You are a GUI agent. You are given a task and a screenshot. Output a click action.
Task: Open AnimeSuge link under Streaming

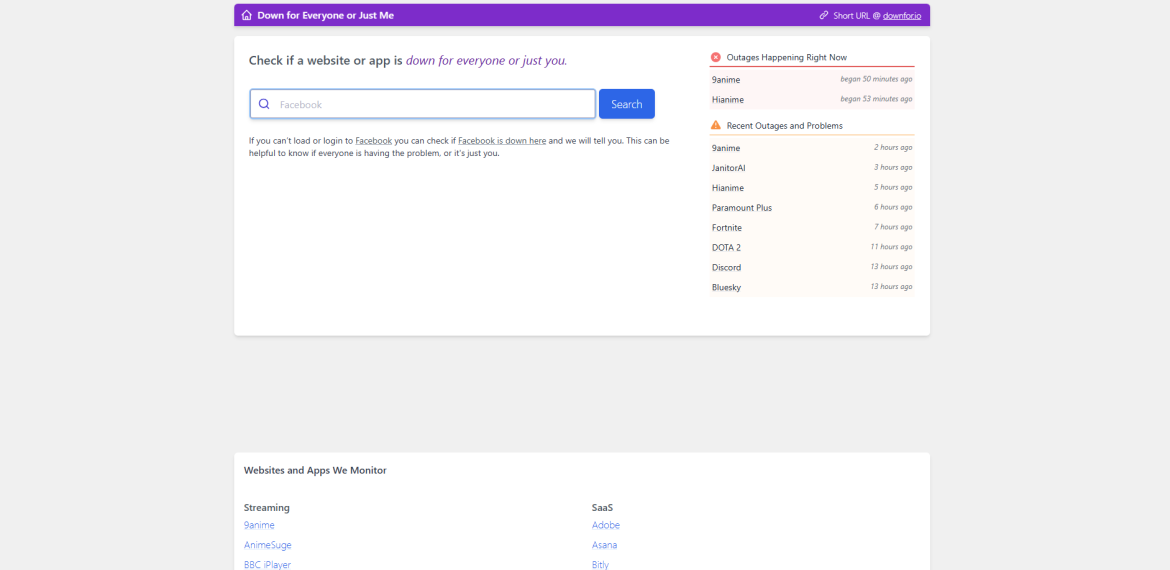tap(268, 545)
